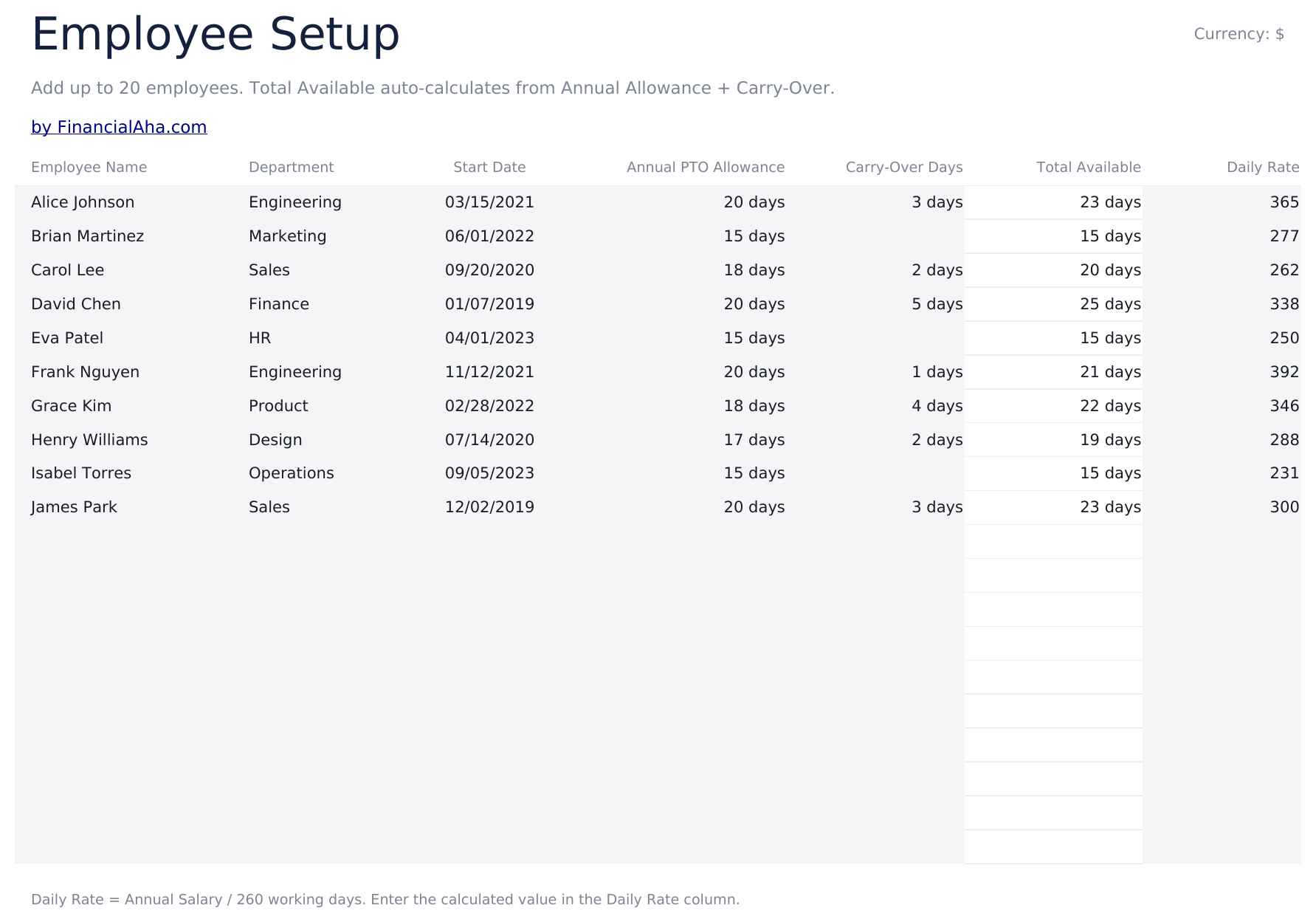This screenshot has height=922, width=1316.
Task: Select daily rate 288
Action: click(x=1284, y=440)
